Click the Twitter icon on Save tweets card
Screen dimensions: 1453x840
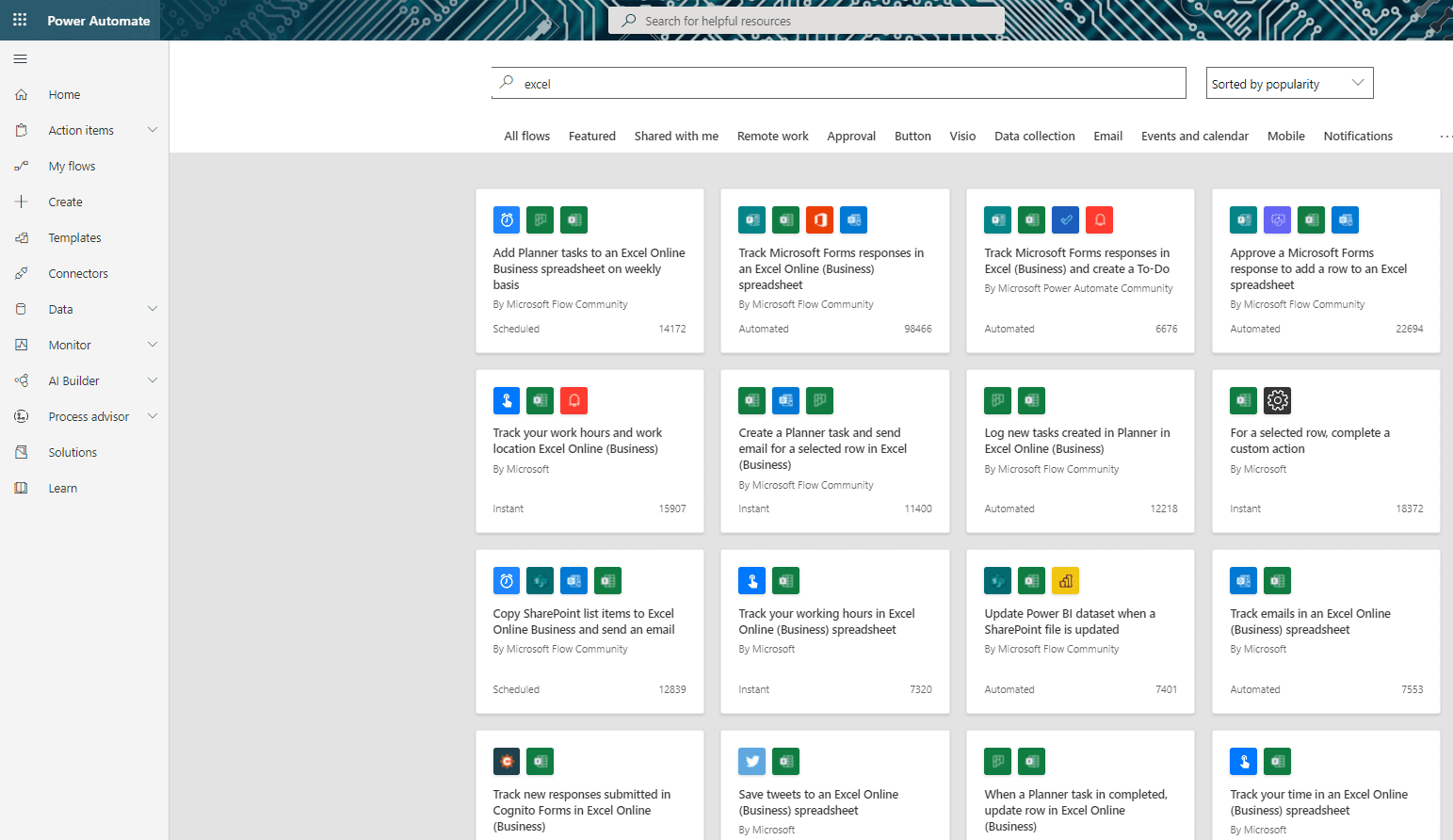click(x=752, y=761)
